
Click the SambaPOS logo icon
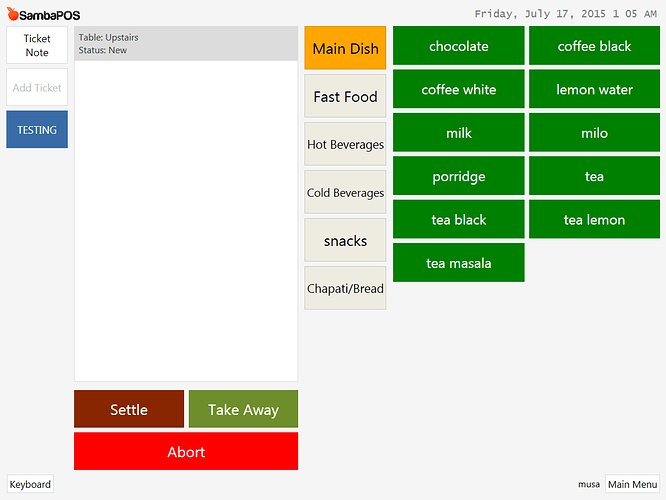pyautogui.click(x=13, y=15)
